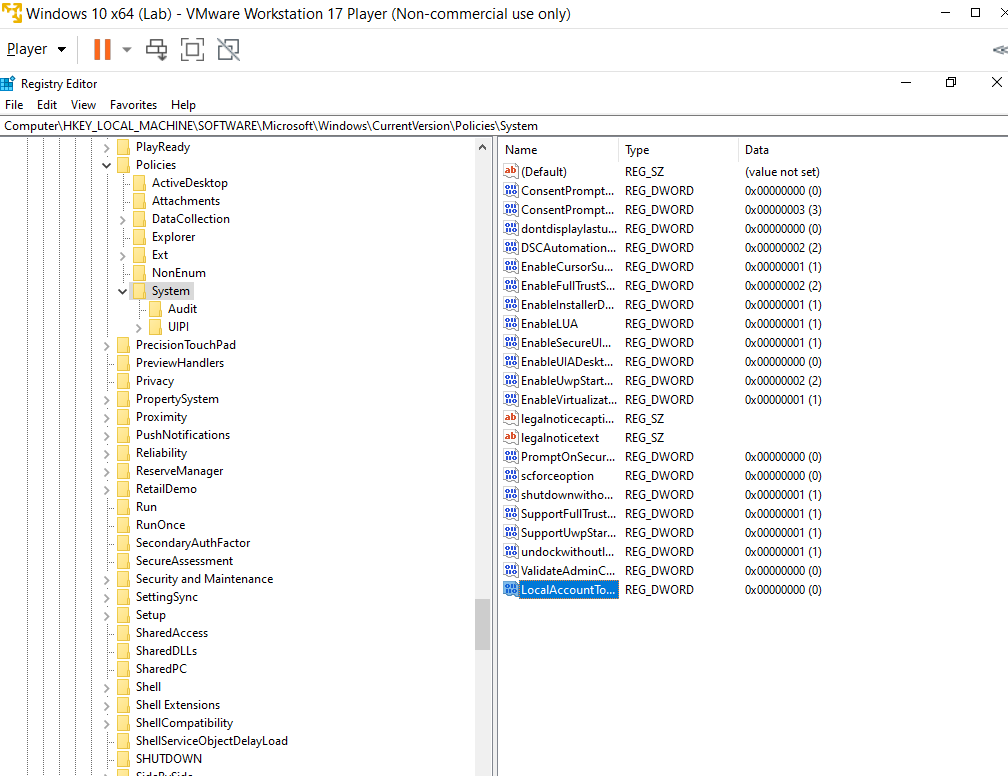Image resolution: width=1008 pixels, height=776 pixels.
Task: Select the NonEnum key
Action: pyautogui.click(x=179, y=273)
